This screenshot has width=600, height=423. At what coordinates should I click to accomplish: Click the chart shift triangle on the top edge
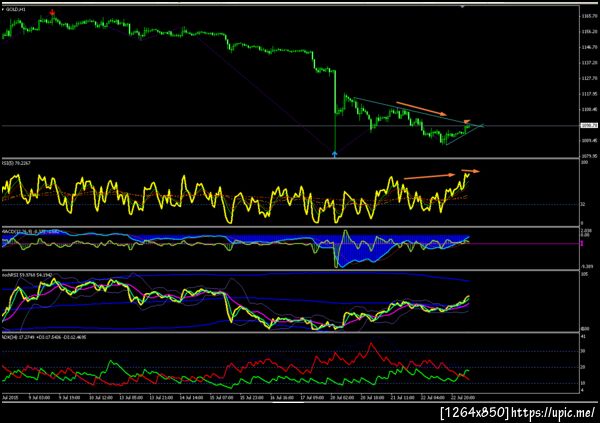(463, 6)
